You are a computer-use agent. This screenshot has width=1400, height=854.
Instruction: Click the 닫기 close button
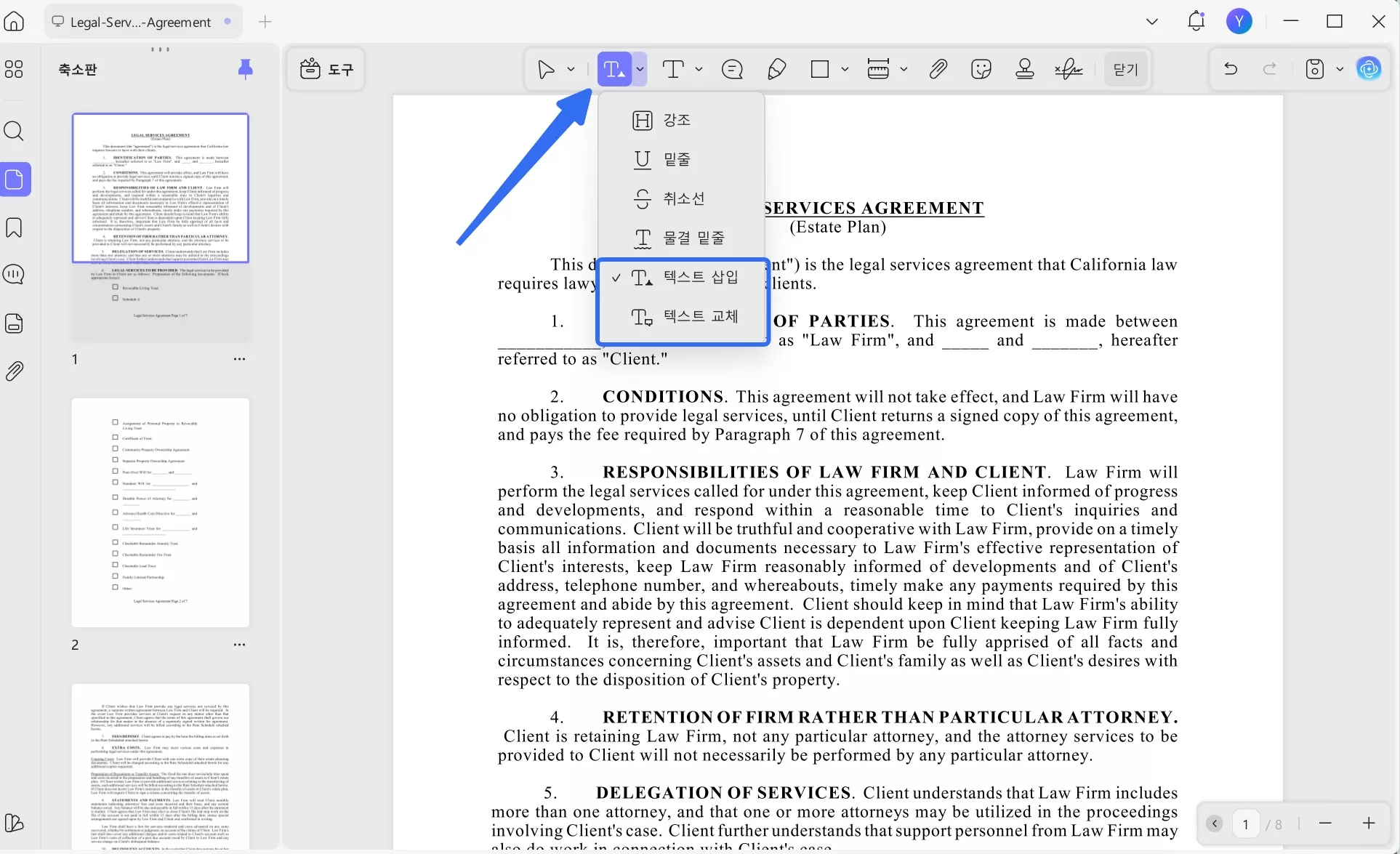point(1125,69)
